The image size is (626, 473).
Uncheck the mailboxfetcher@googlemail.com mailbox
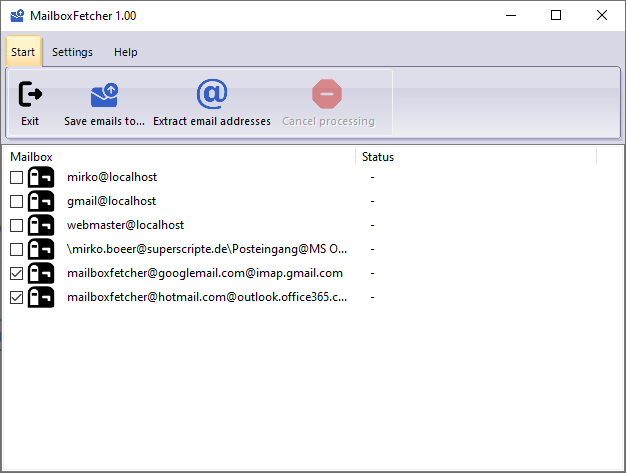16,273
